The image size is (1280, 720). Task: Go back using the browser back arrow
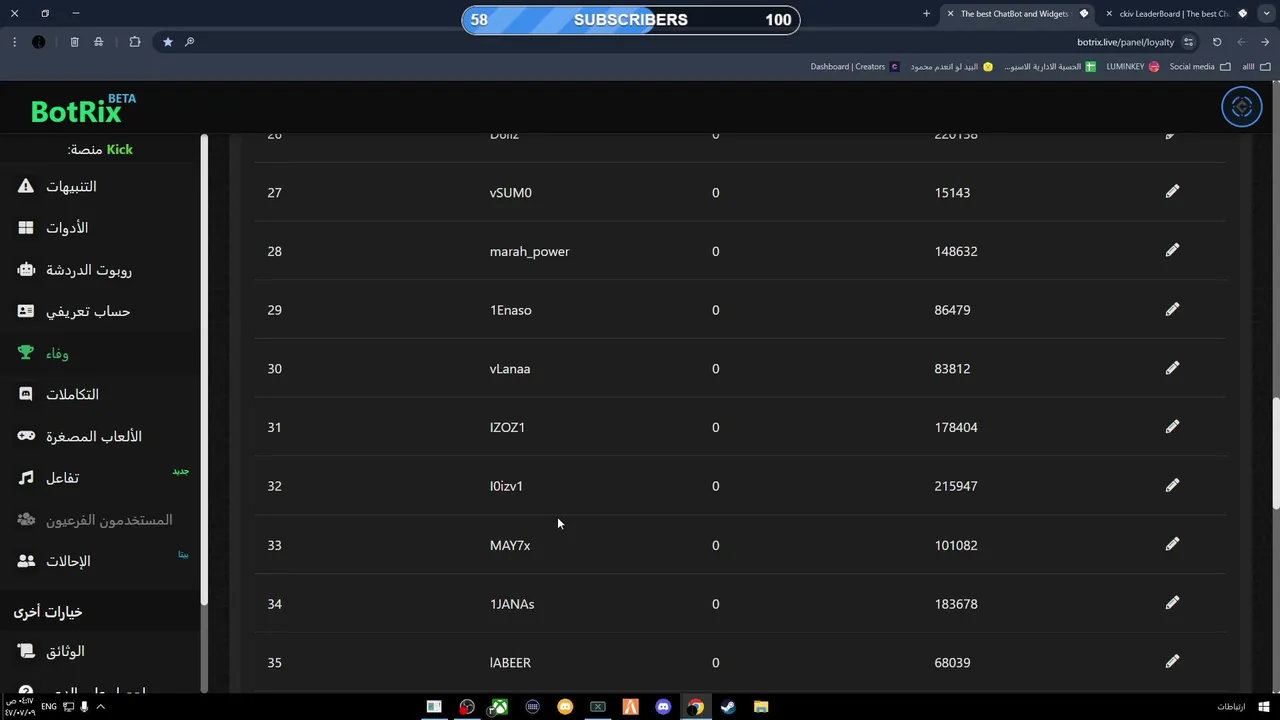(x=1265, y=42)
